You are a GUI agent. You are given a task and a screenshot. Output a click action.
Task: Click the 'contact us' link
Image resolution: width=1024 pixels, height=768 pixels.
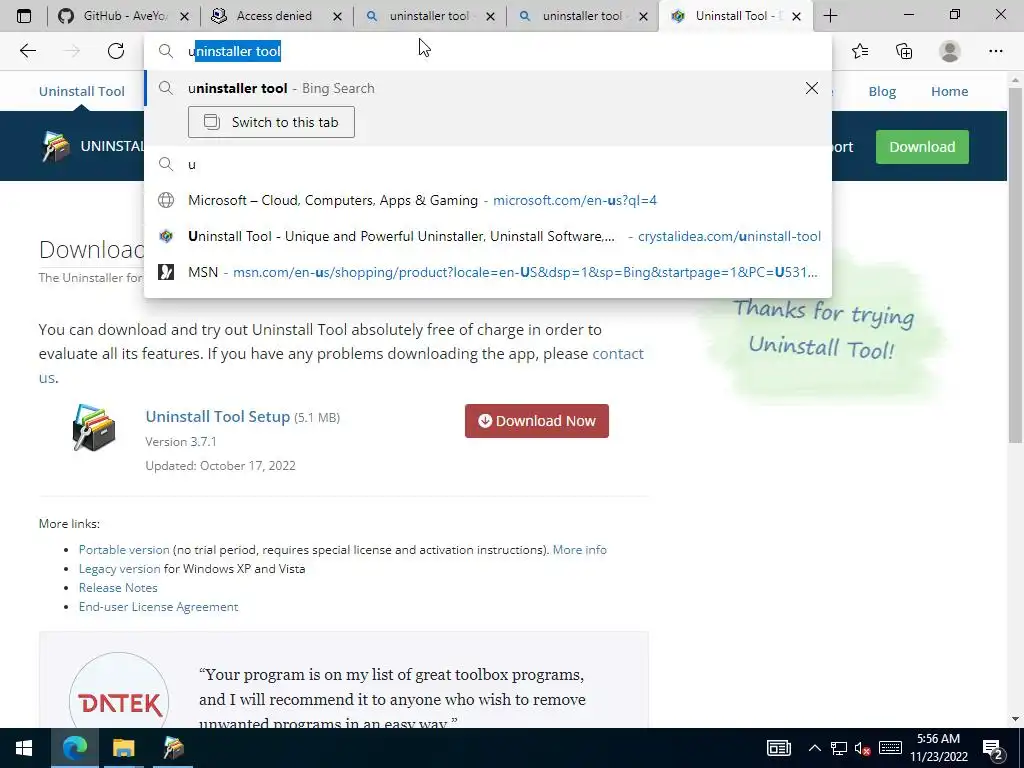(618, 353)
